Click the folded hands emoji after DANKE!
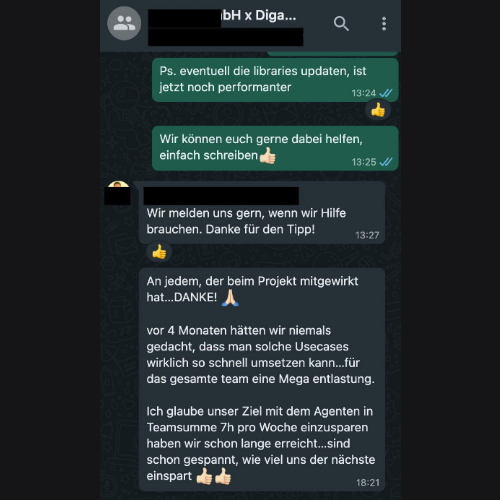This screenshot has height=500, width=500. click(230, 298)
